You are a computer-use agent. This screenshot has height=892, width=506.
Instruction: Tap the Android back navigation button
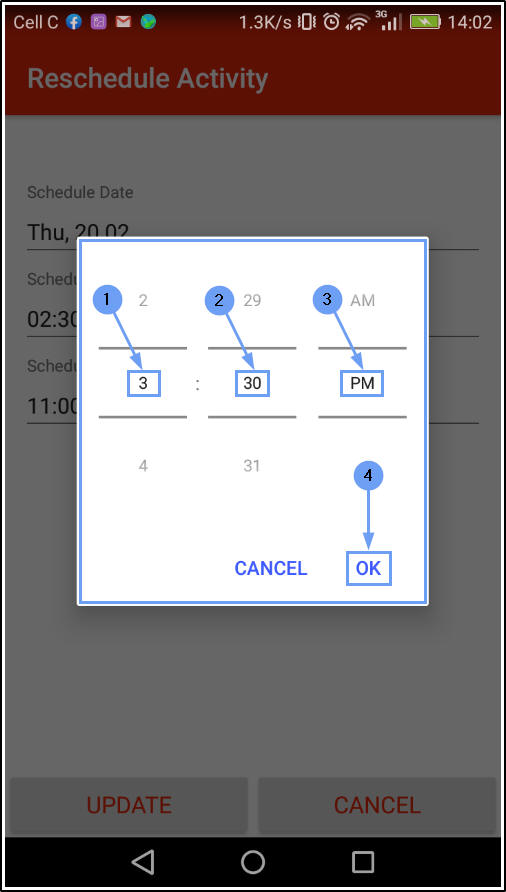click(x=143, y=862)
